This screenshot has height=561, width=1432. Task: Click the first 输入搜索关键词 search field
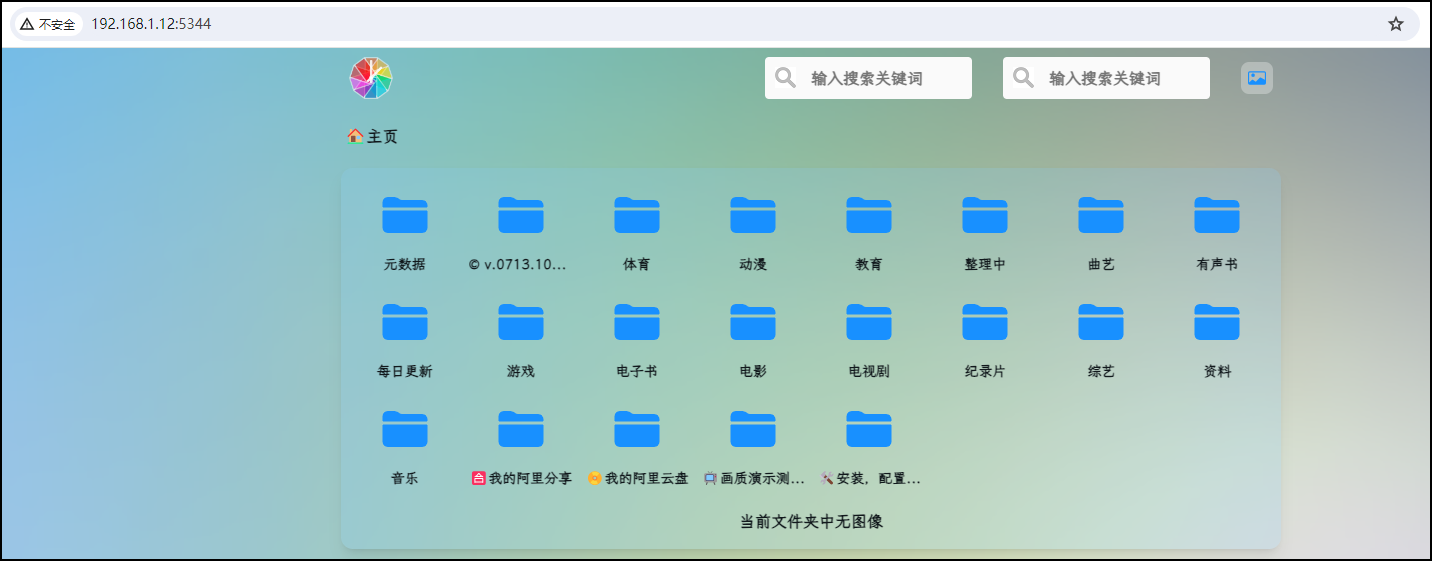click(868, 78)
